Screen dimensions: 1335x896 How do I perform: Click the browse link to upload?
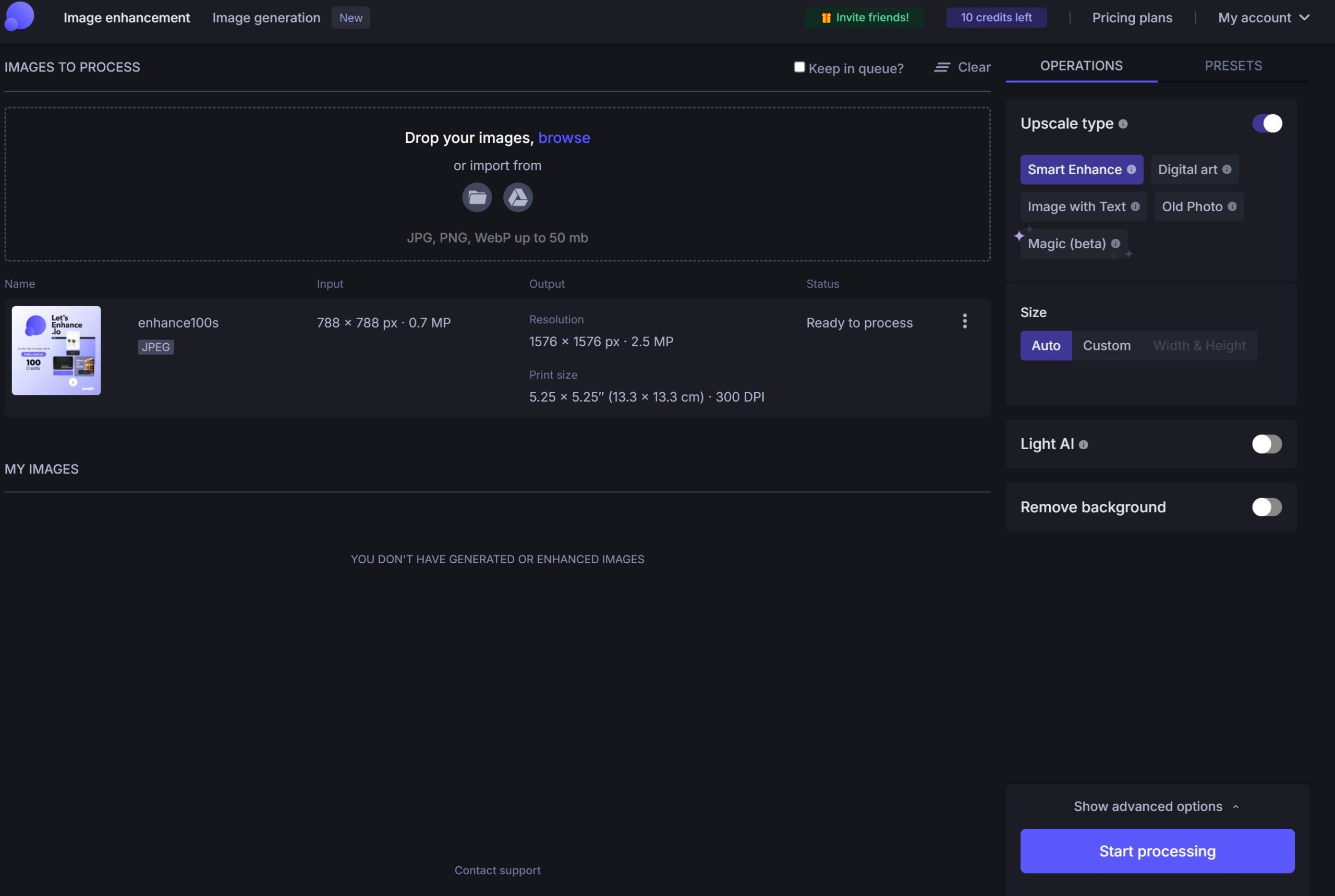click(x=564, y=138)
